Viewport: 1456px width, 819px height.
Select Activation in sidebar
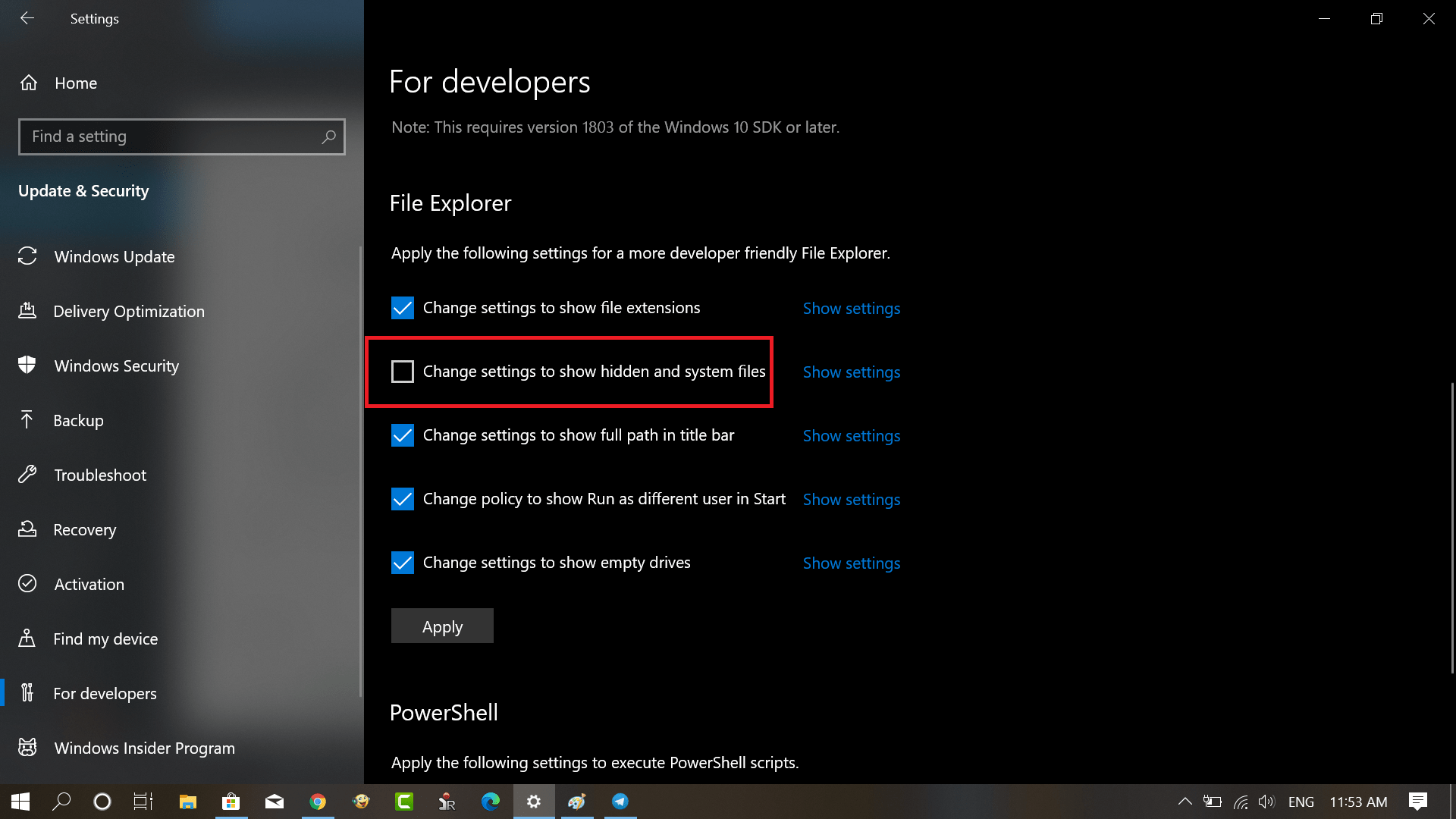tap(180, 584)
